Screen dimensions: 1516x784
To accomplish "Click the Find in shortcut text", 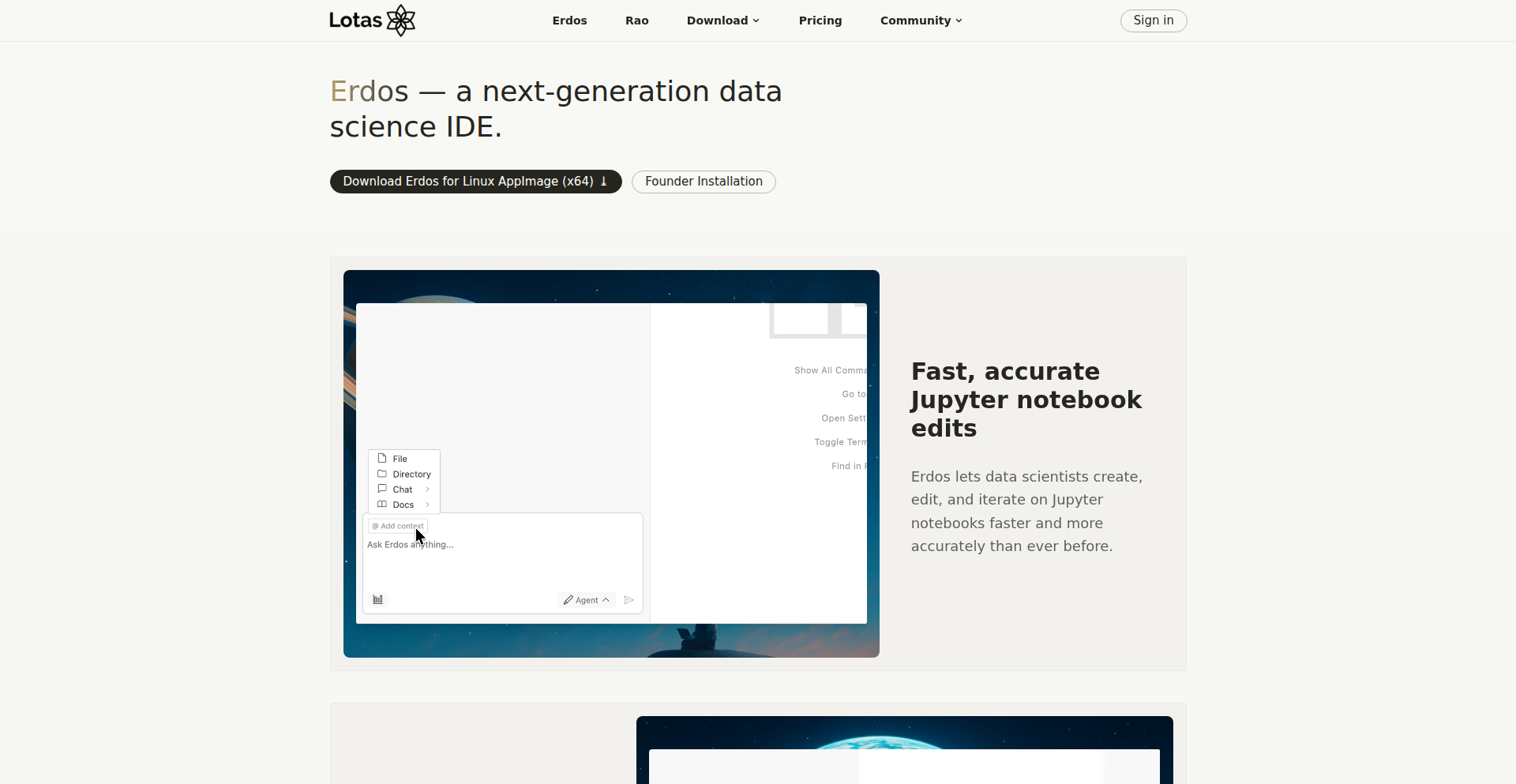I will 849,466.
